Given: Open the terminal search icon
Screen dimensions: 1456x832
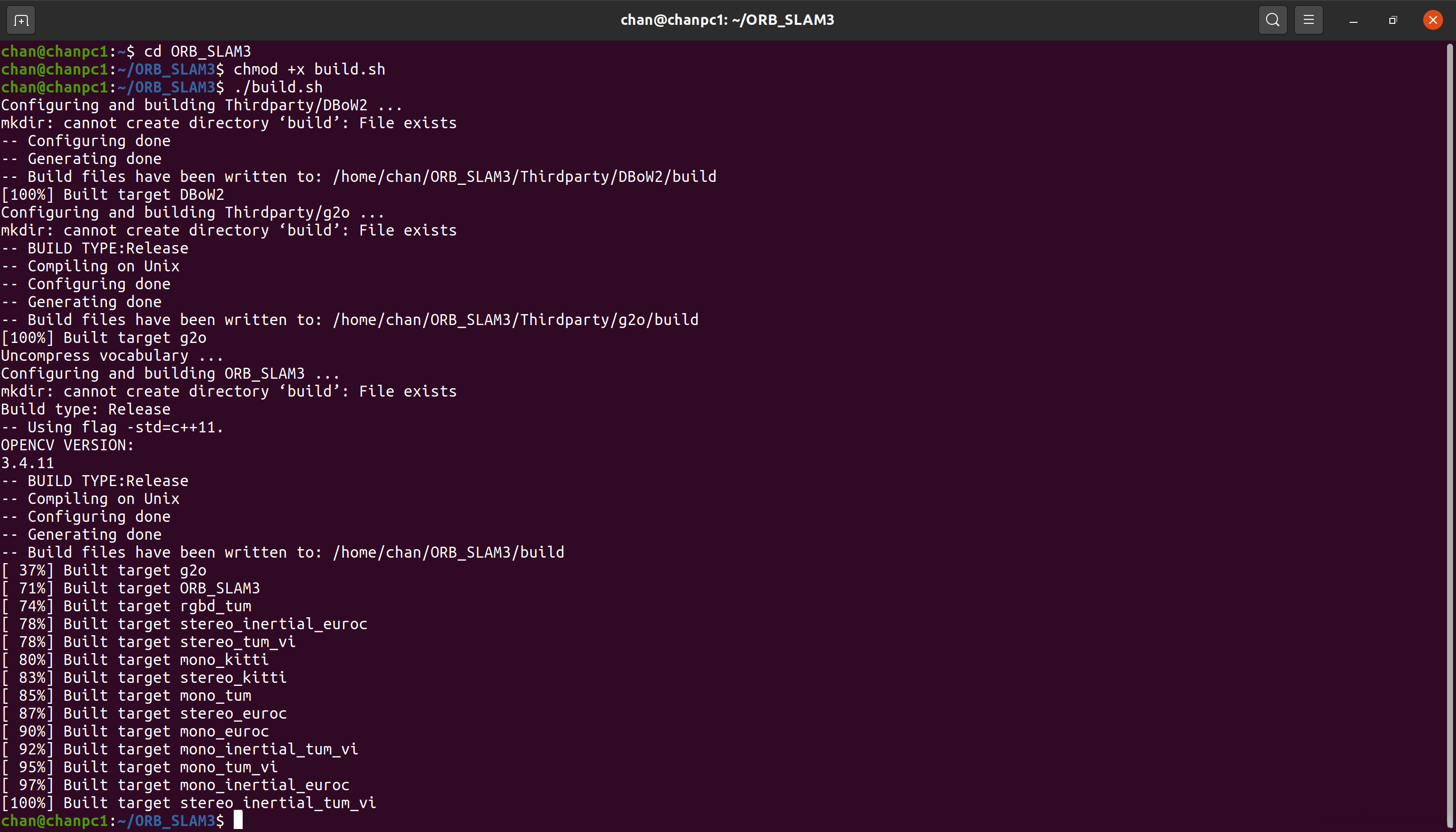Looking at the screenshot, I should 1273,20.
